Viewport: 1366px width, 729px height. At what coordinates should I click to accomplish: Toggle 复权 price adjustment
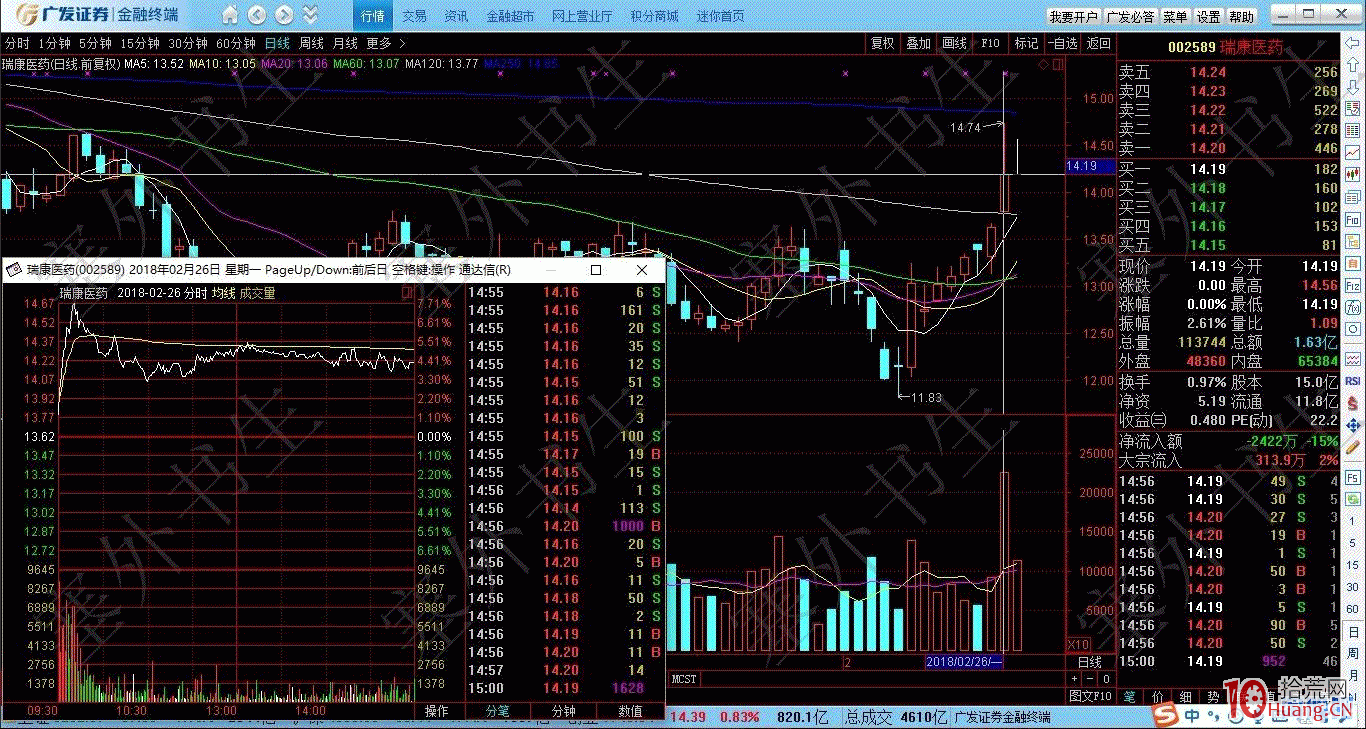[882, 44]
